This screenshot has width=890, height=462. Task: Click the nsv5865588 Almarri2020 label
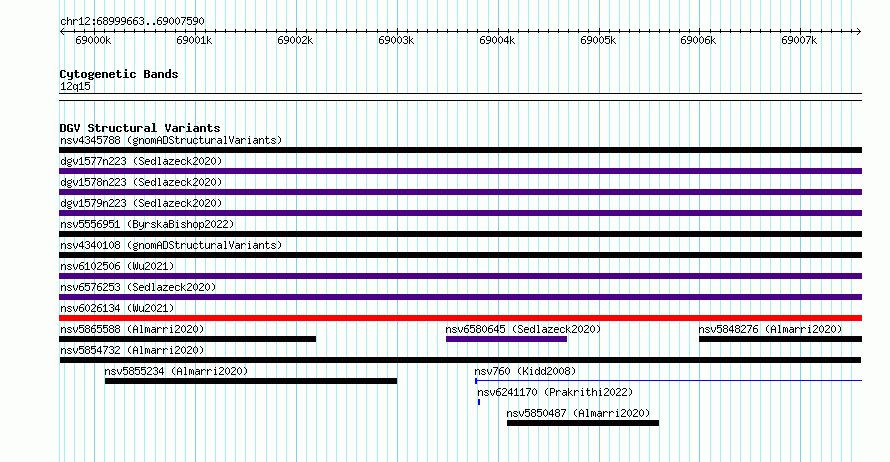(x=132, y=329)
